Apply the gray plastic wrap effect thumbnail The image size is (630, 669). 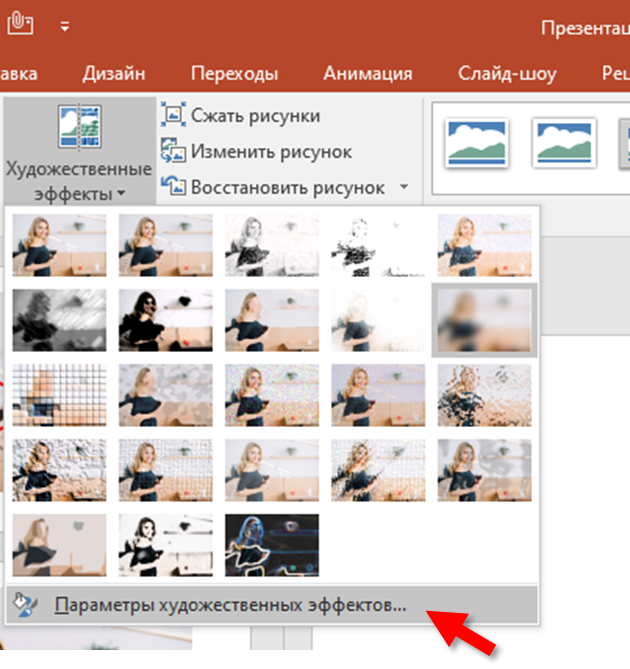point(485,470)
